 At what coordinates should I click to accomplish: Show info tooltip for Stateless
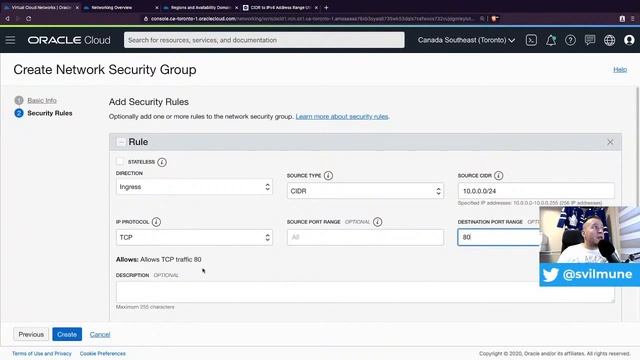click(x=162, y=162)
